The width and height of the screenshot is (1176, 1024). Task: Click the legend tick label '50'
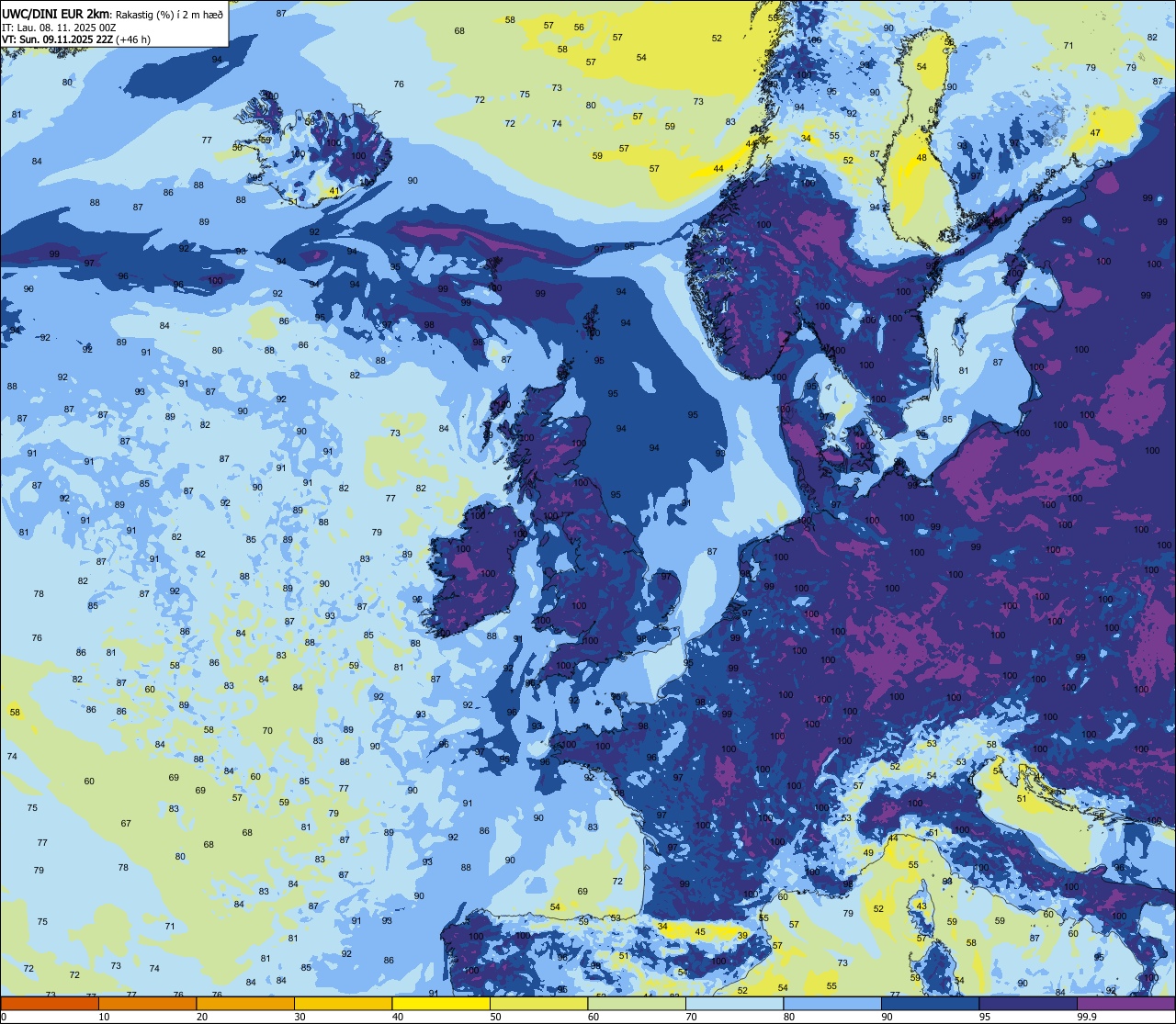coord(495,1017)
